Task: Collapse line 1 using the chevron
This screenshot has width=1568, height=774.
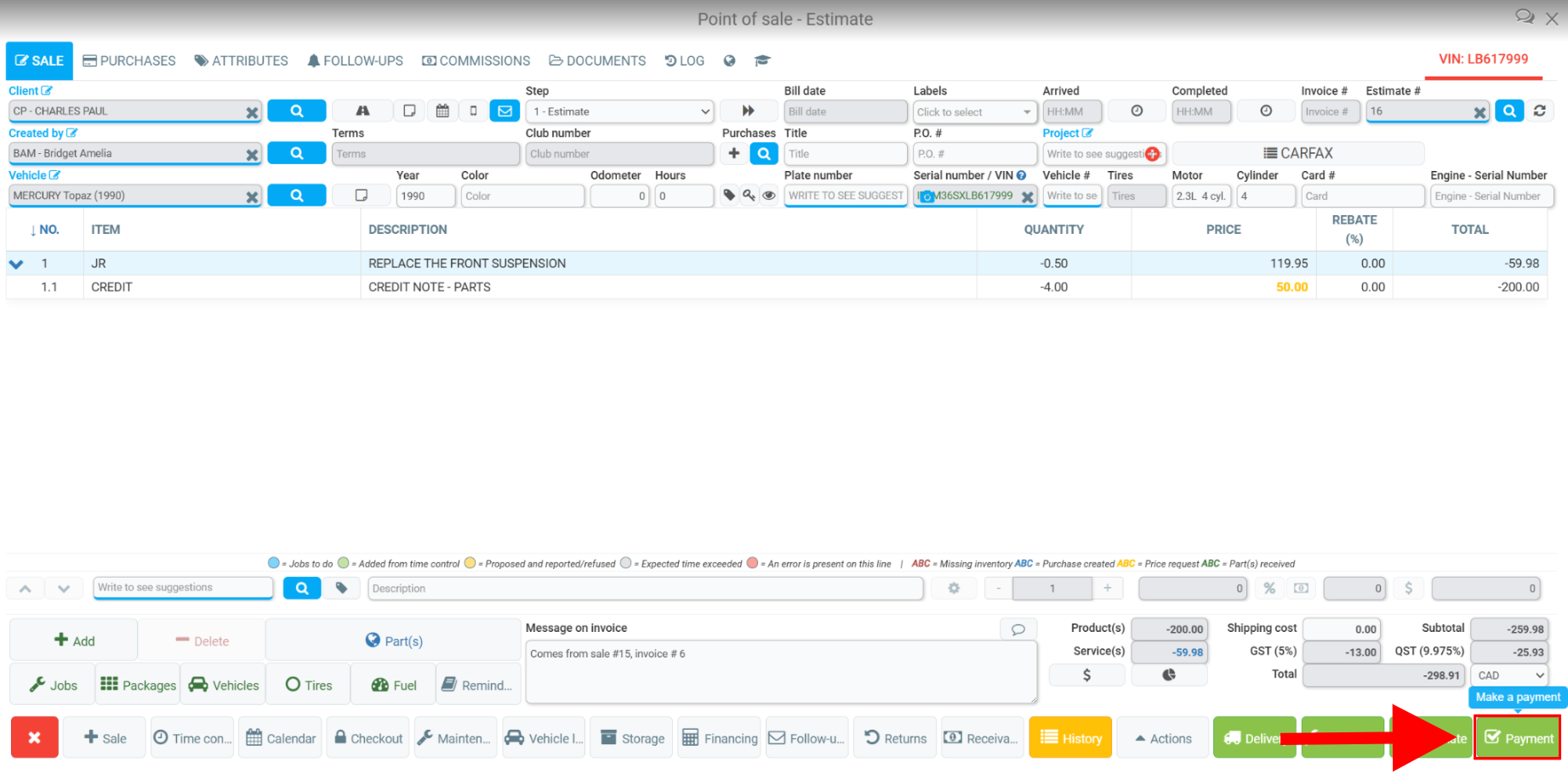Action: pyautogui.click(x=16, y=264)
